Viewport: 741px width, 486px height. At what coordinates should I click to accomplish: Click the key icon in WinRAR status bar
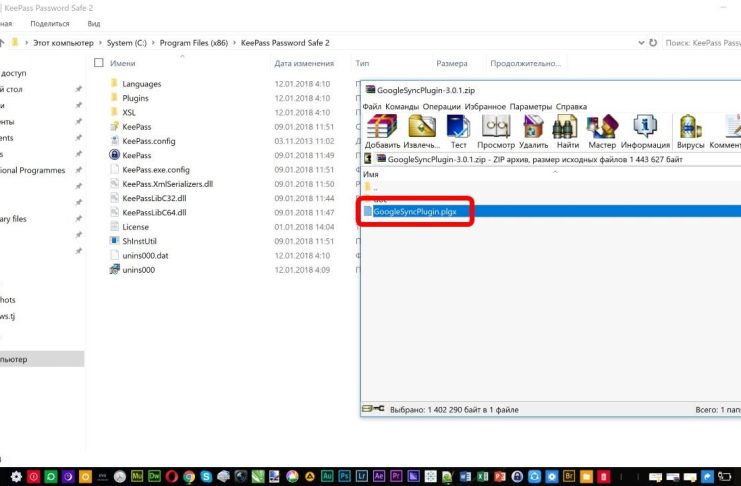tap(373, 408)
